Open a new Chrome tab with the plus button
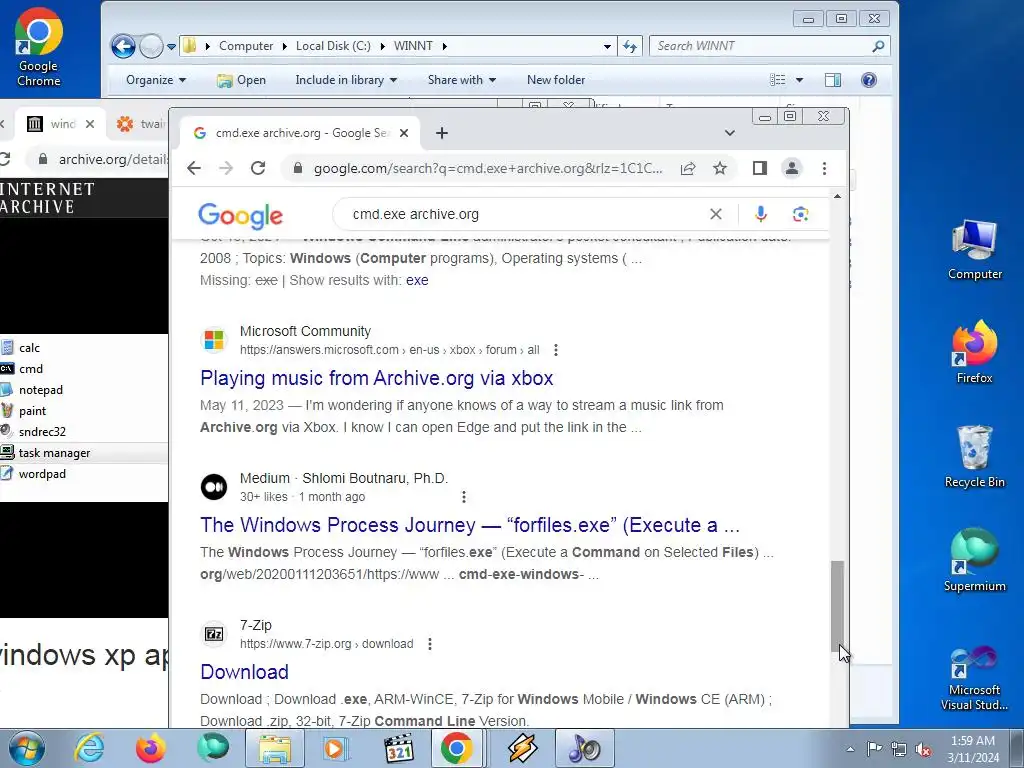The height and width of the screenshot is (768, 1024). click(442, 133)
